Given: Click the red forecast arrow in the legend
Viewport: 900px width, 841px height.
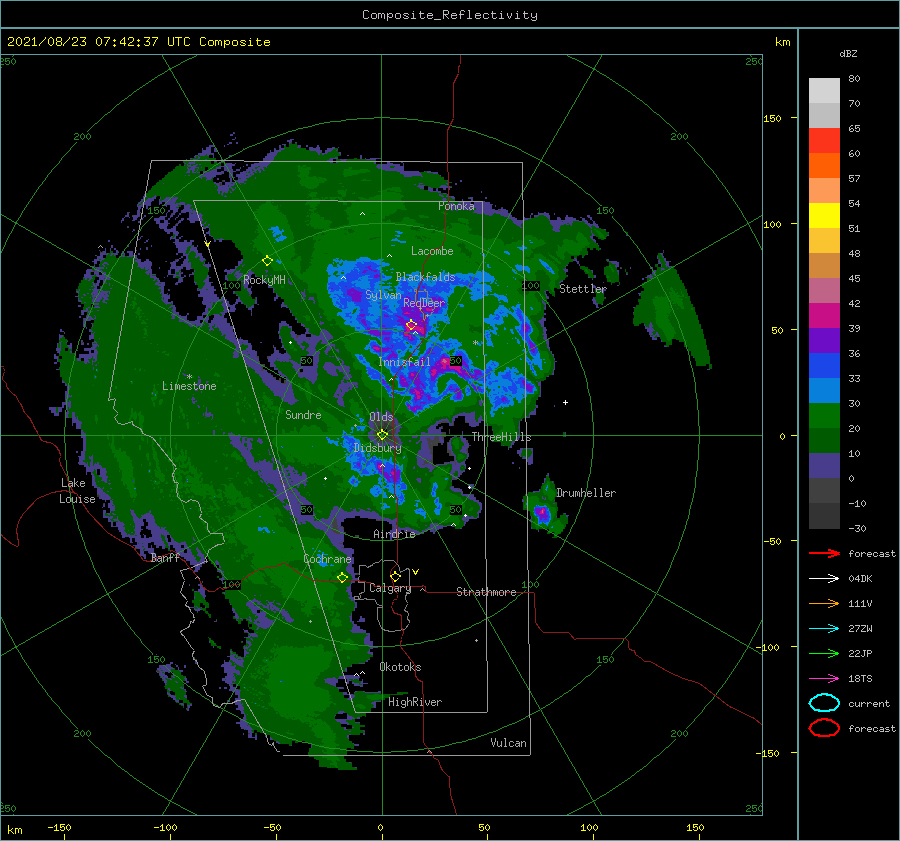Looking at the screenshot, I should click(x=824, y=553).
